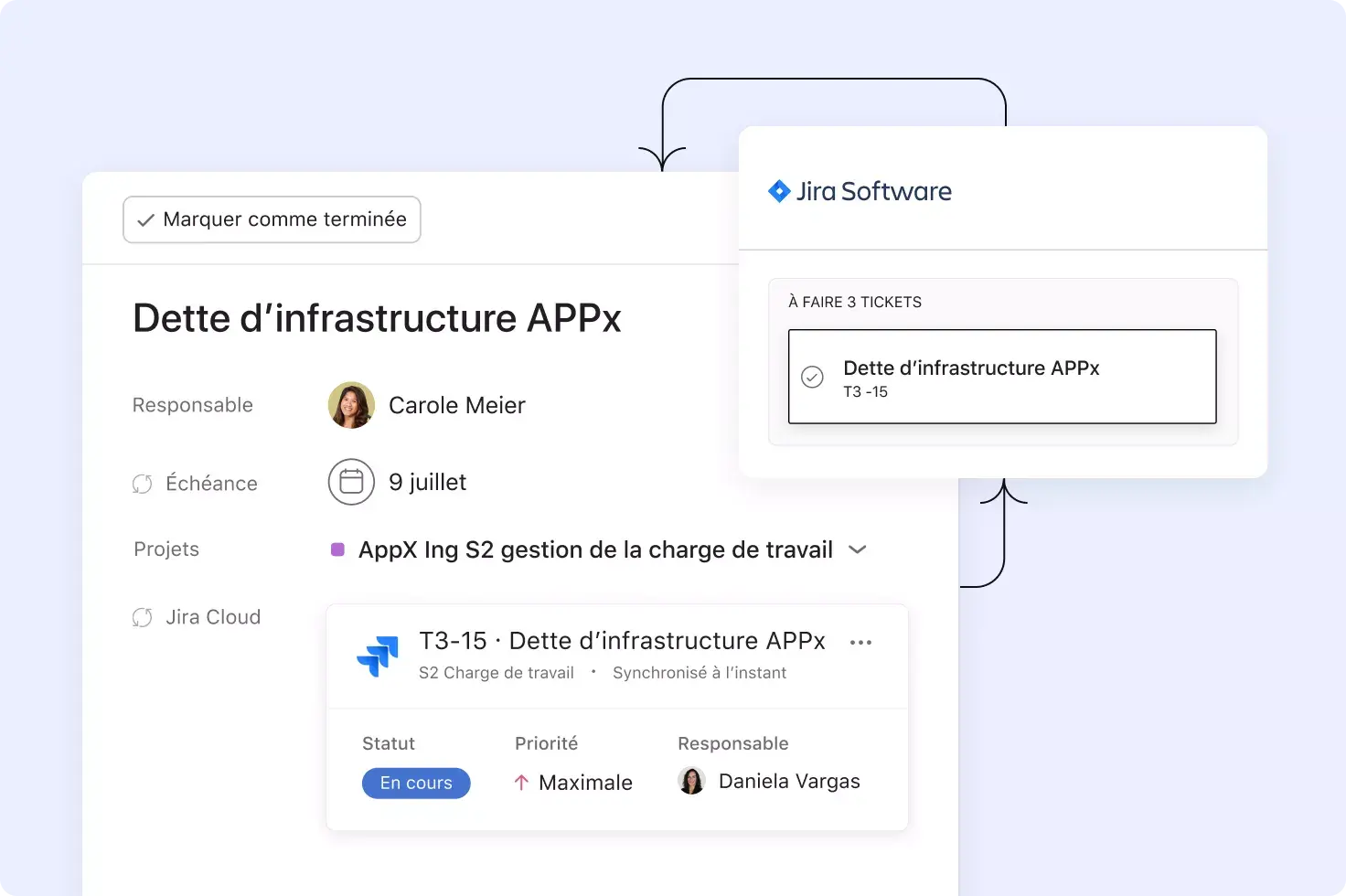Click the purple project dot beside AppX Ing S2
Viewport: 1346px width, 896px height.
coord(338,549)
